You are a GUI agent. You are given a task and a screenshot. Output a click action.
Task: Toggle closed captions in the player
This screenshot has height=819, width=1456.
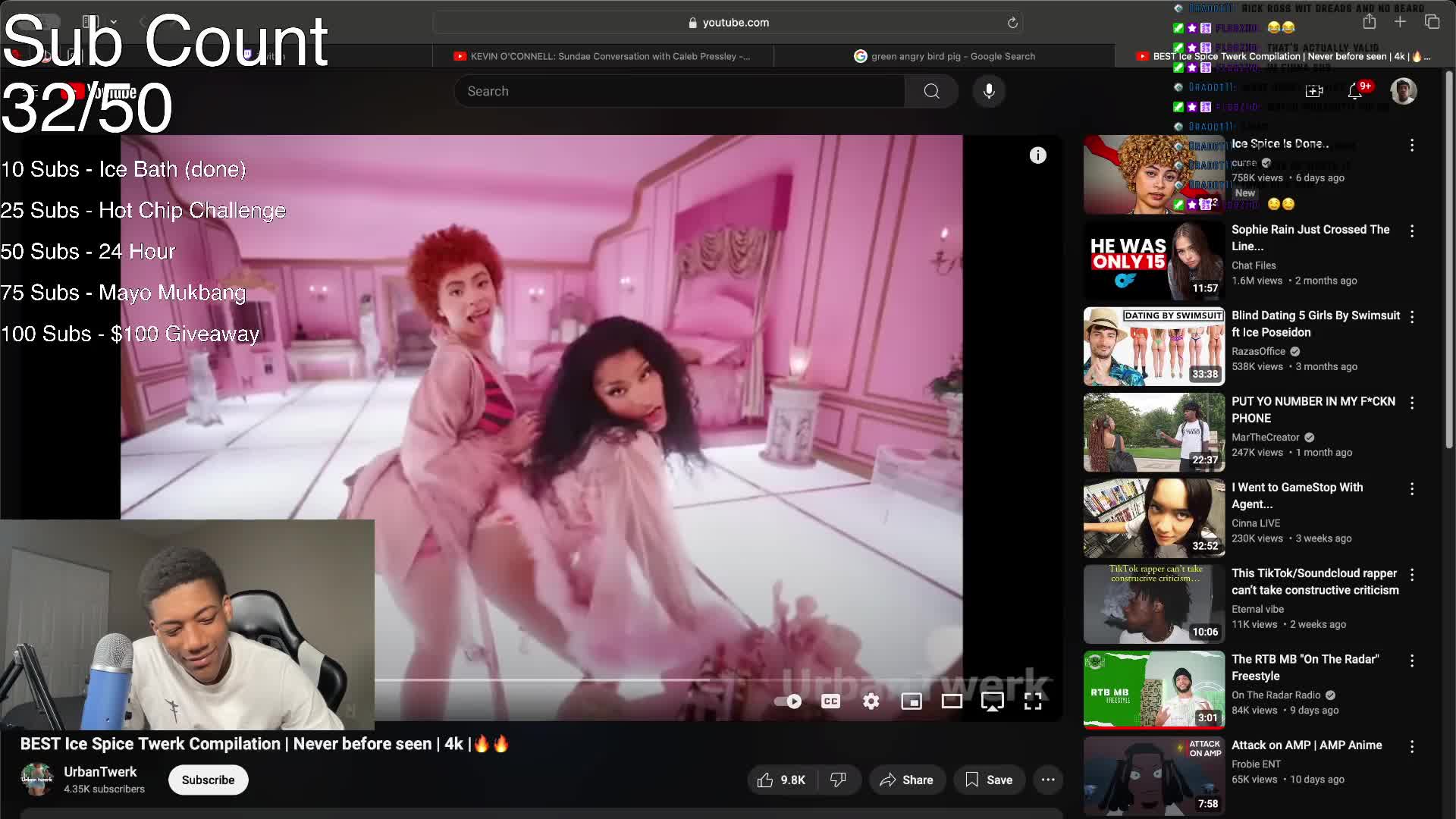[x=830, y=701]
